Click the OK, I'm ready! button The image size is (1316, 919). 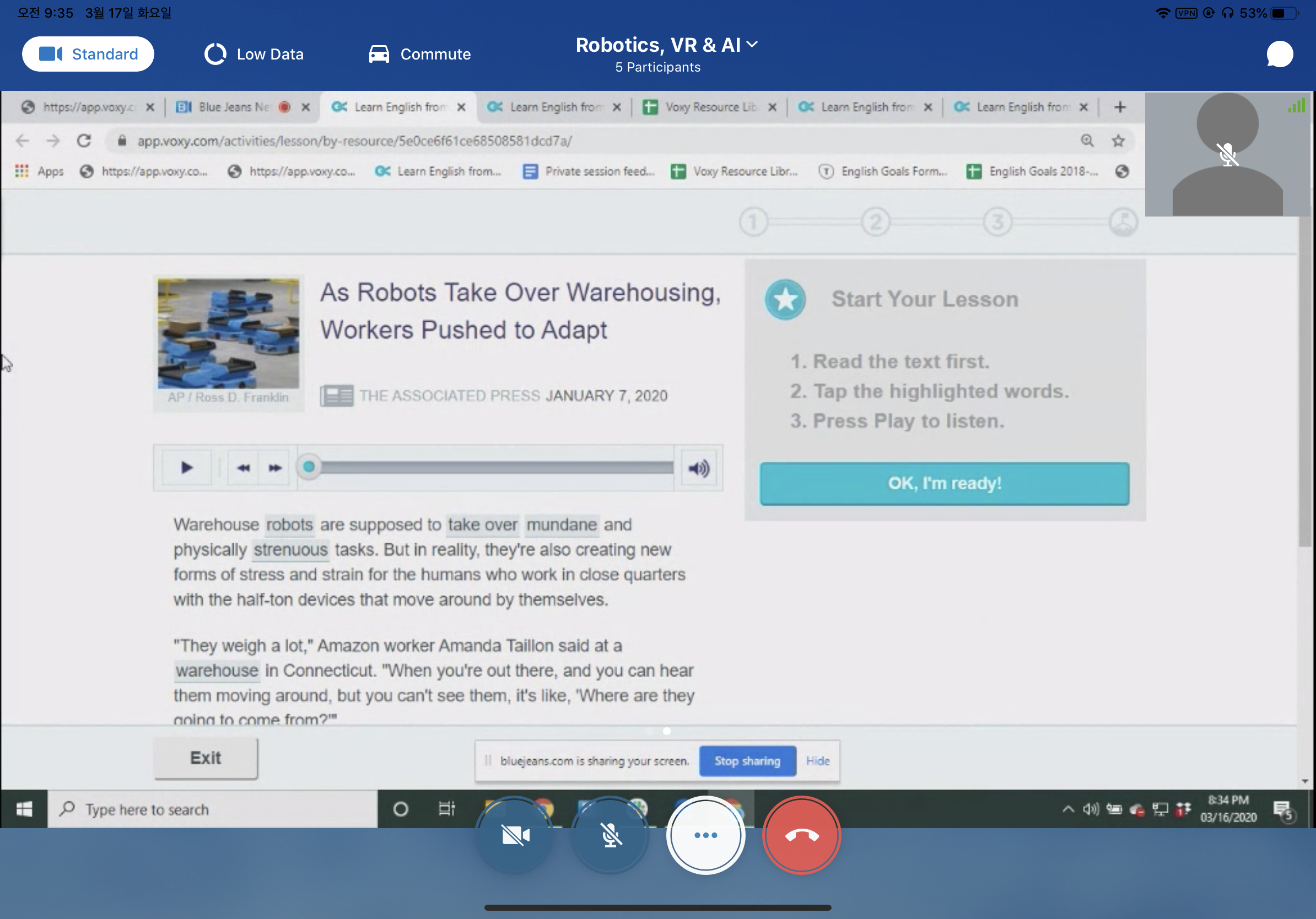[x=944, y=483]
